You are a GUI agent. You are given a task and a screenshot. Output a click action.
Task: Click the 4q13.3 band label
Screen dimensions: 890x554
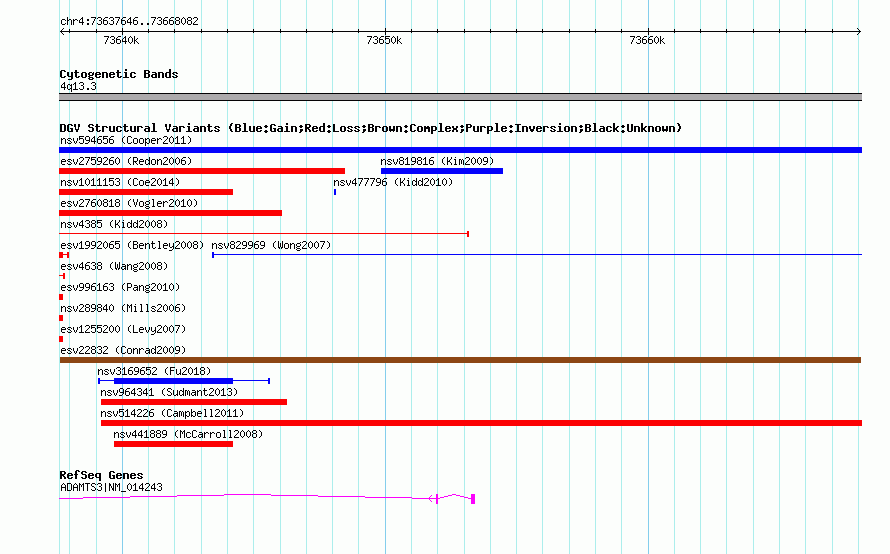pyautogui.click(x=78, y=86)
